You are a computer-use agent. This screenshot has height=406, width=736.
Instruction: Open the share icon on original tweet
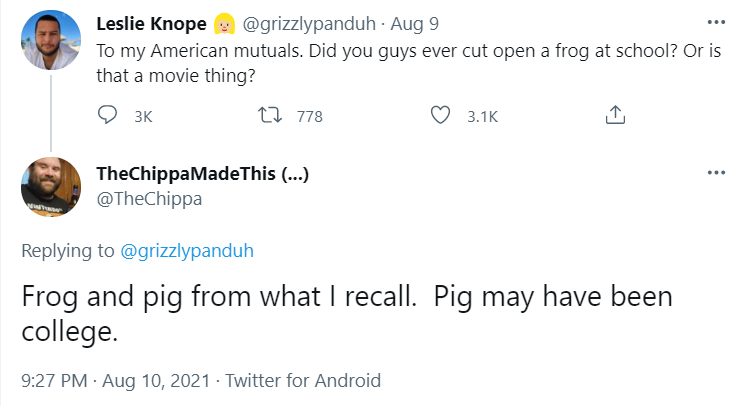pos(615,115)
